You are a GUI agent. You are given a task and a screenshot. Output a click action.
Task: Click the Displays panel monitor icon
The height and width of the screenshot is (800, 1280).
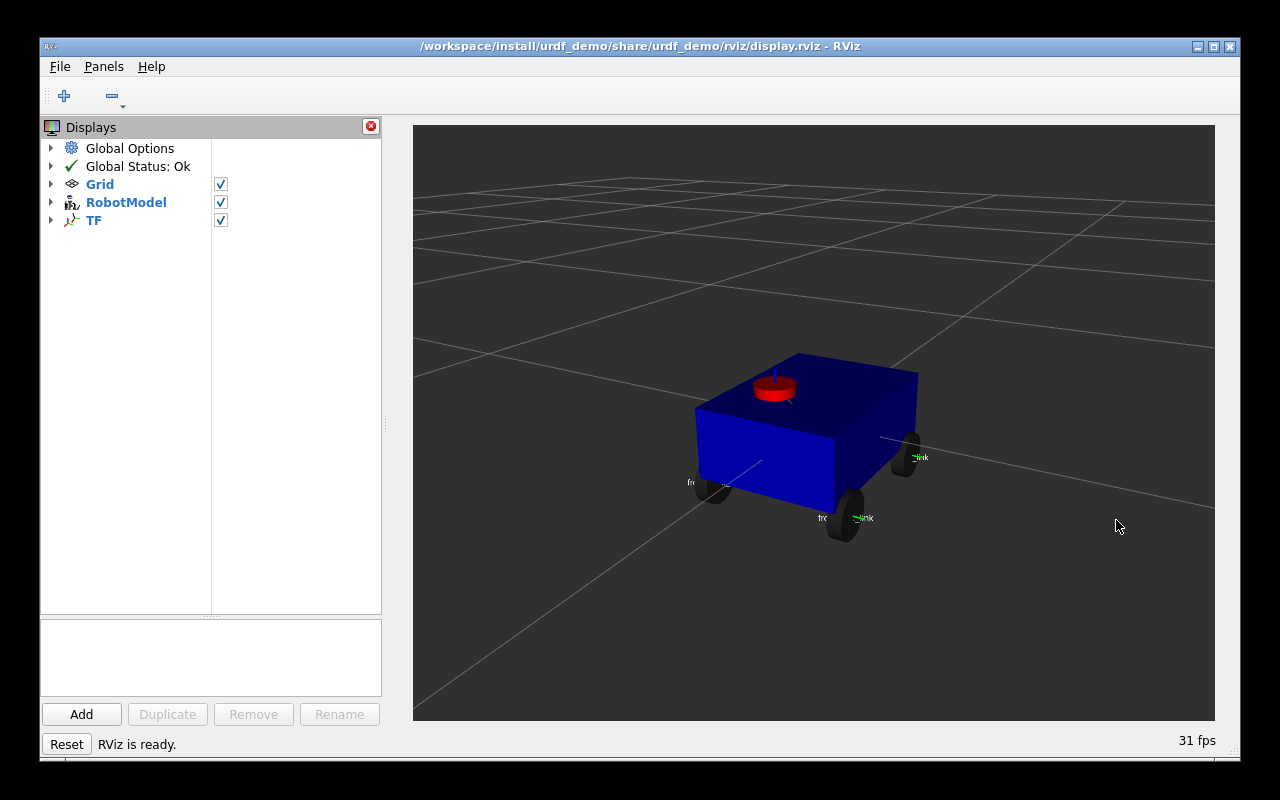click(x=52, y=127)
